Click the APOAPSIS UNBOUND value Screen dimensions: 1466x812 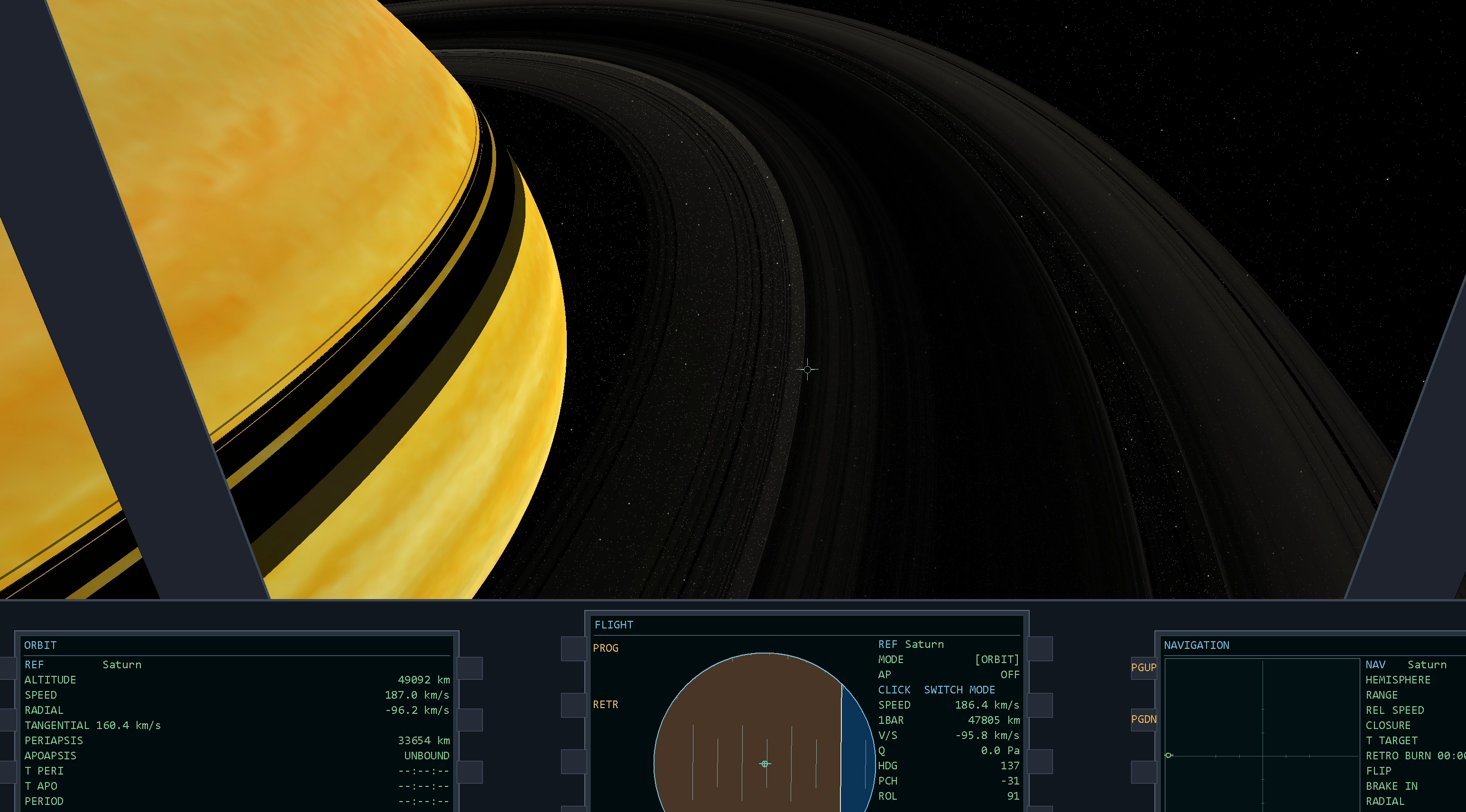(x=427, y=756)
